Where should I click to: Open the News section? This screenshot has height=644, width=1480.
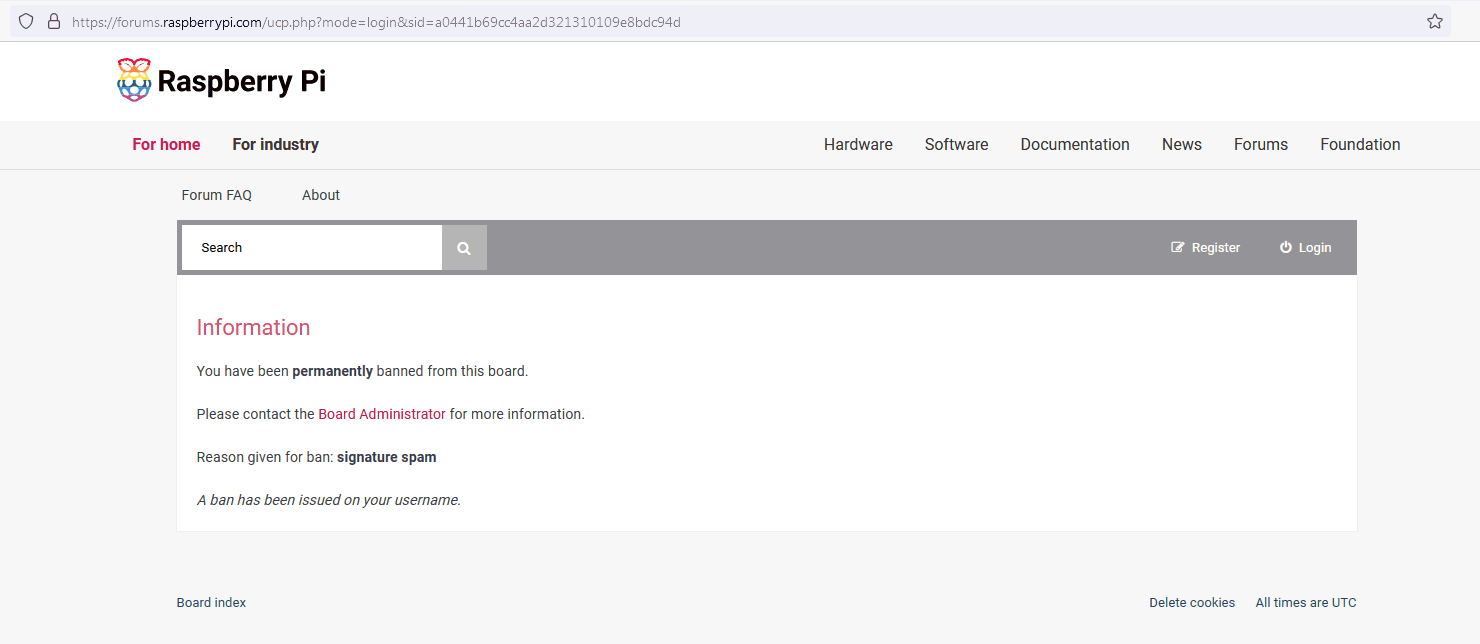(1181, 145)
